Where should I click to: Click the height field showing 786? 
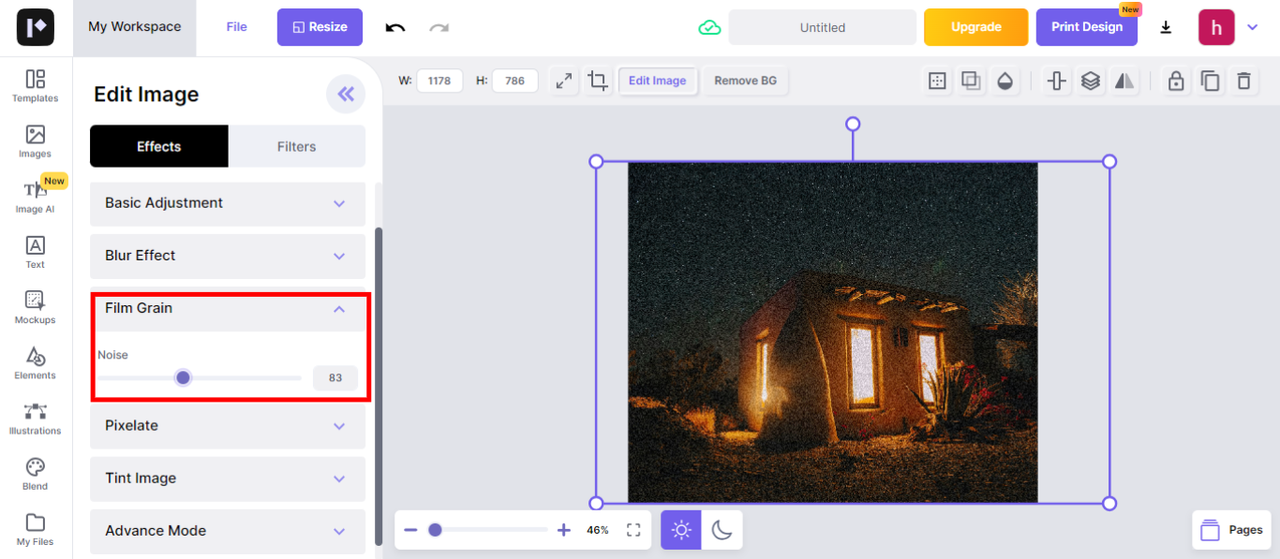(x=515, y=81)
